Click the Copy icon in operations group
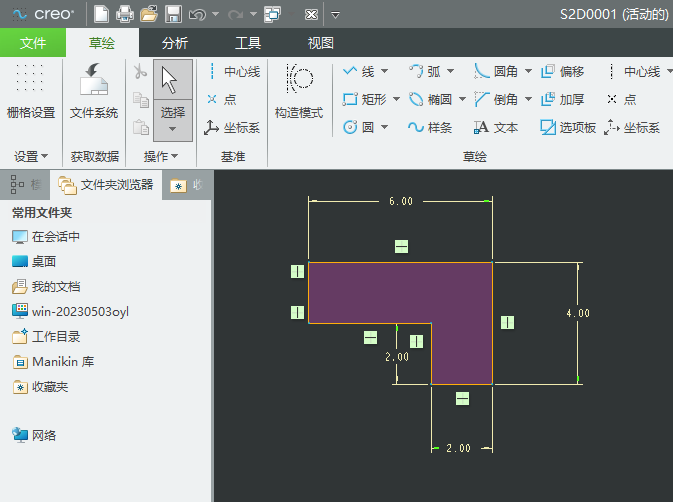 pyautogui.click(x=140, y=100)
